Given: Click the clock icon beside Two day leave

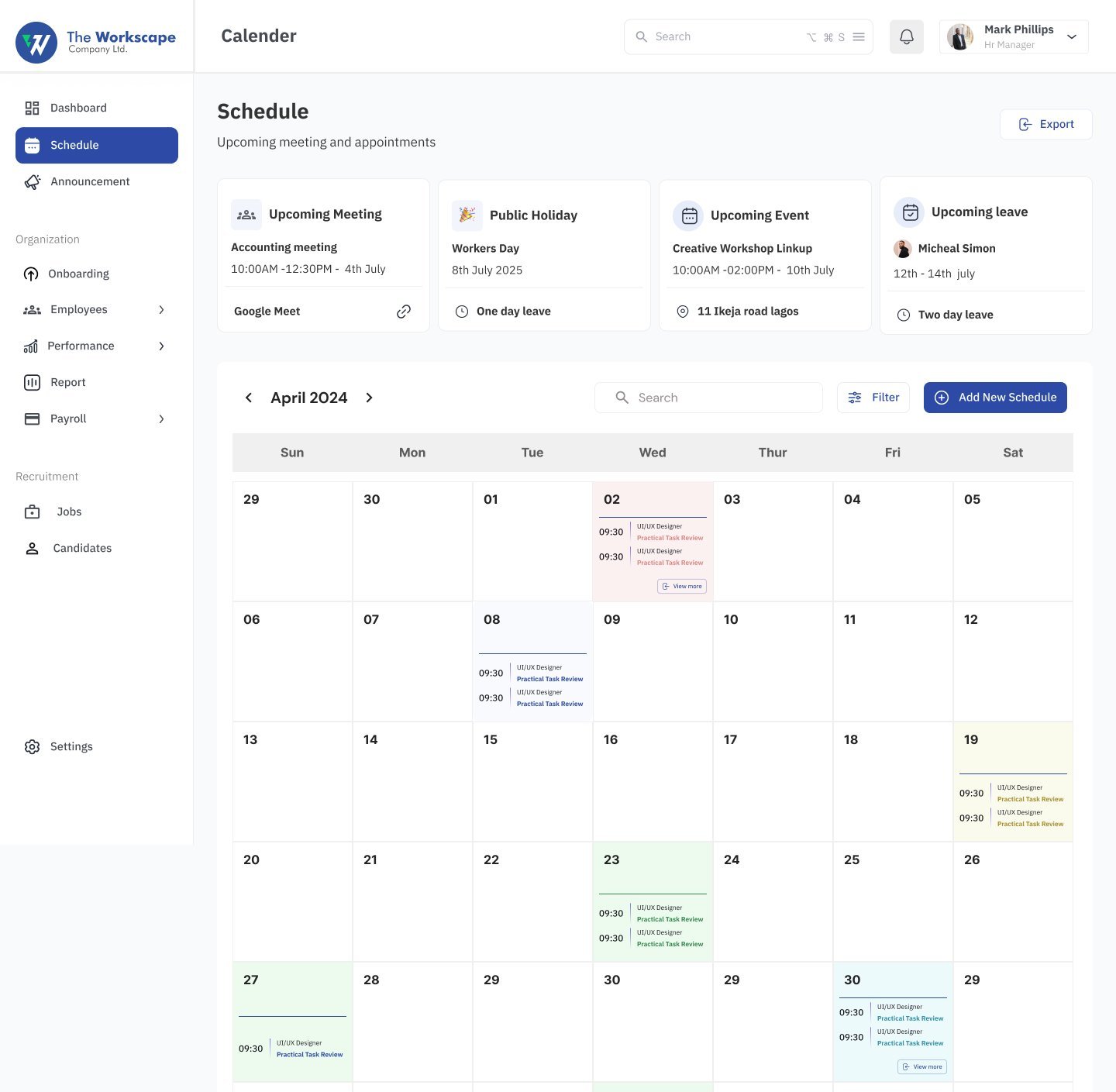Looking at the screenshot, I should 904,315.
